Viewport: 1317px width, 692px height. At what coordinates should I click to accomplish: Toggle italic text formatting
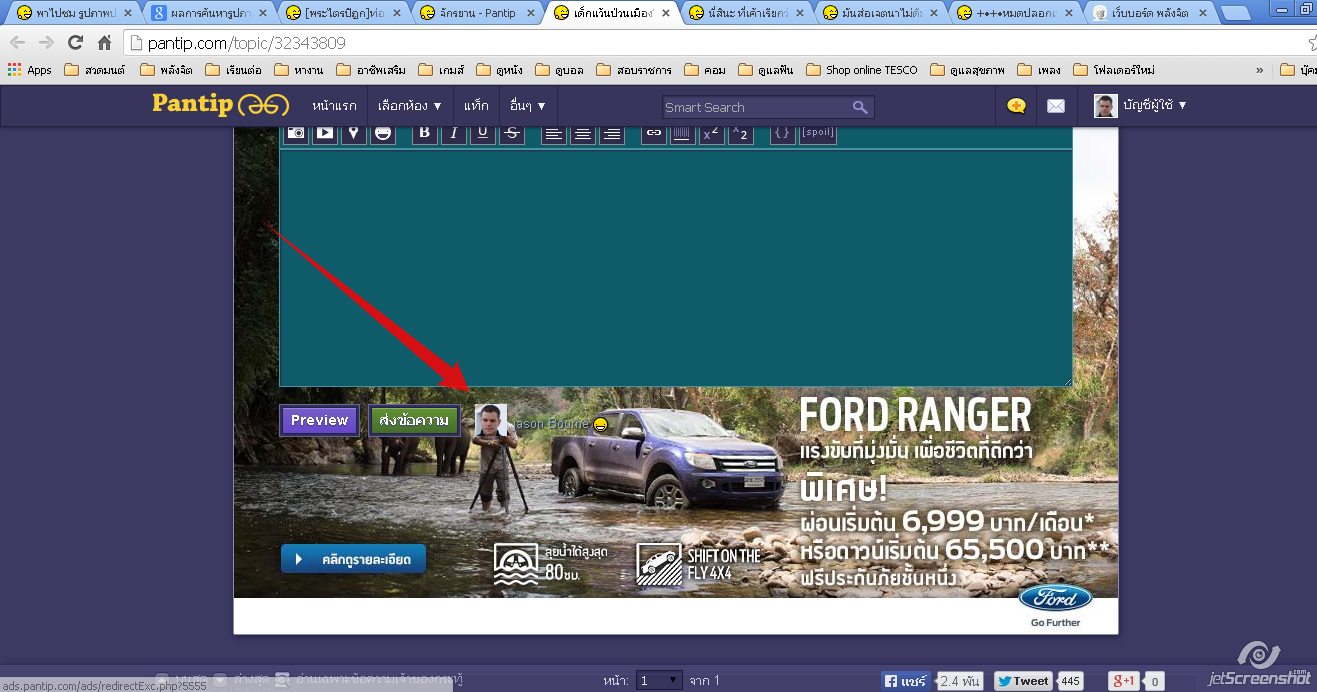click(453, 133)
